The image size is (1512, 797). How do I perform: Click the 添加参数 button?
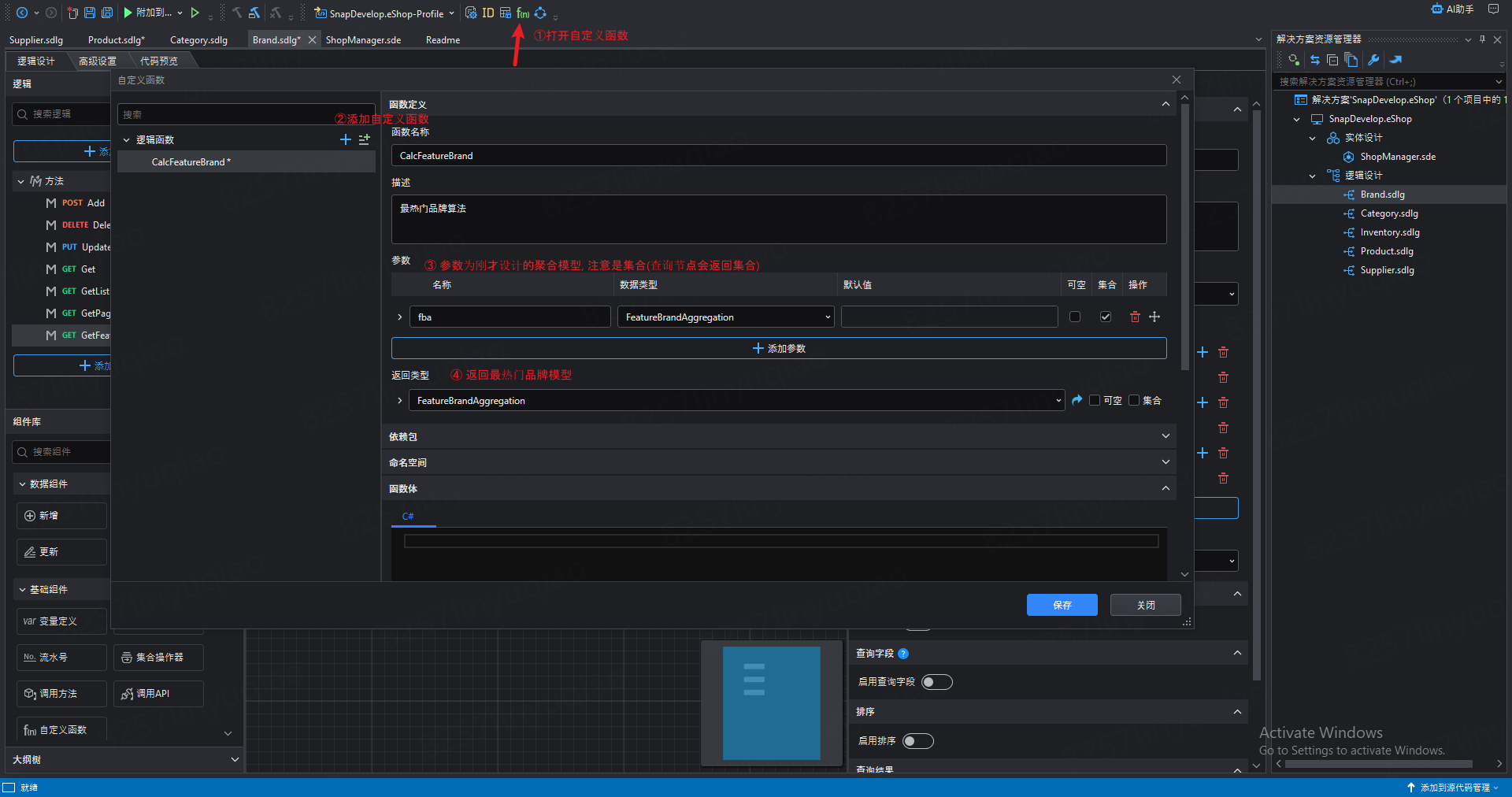point(778,348)
